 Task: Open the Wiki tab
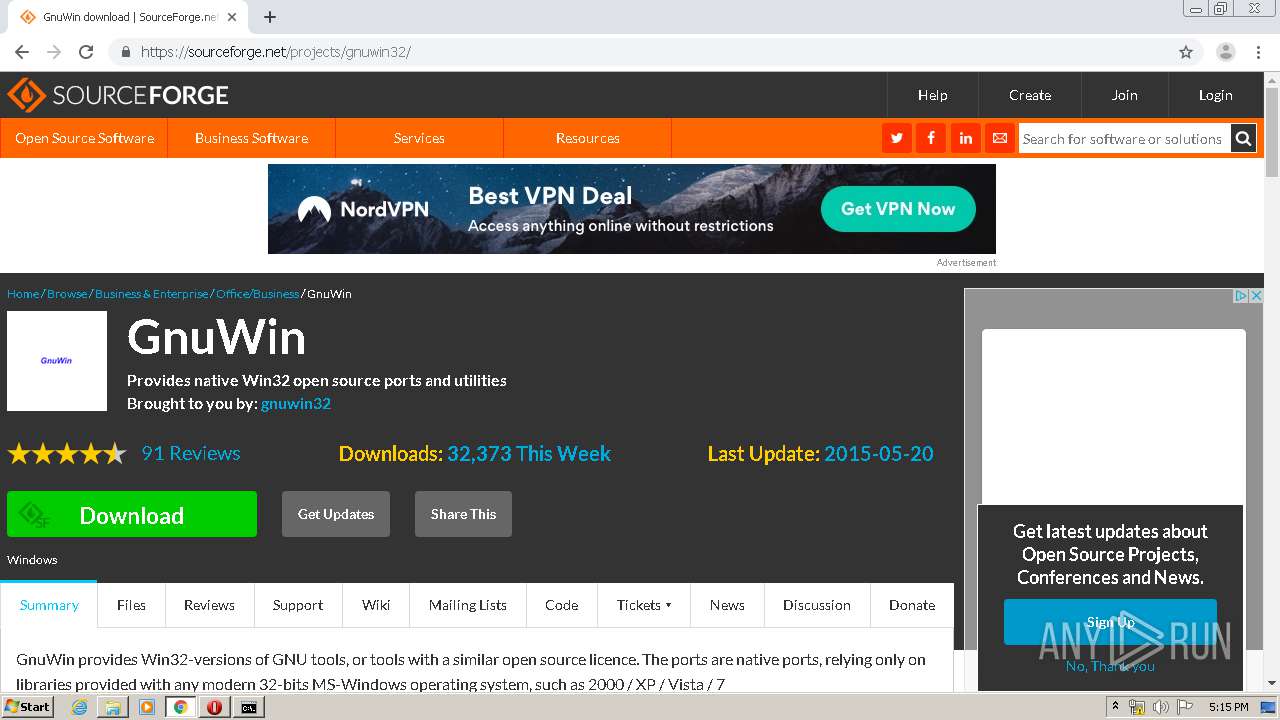pyautogui.click(x=376, y=605)
